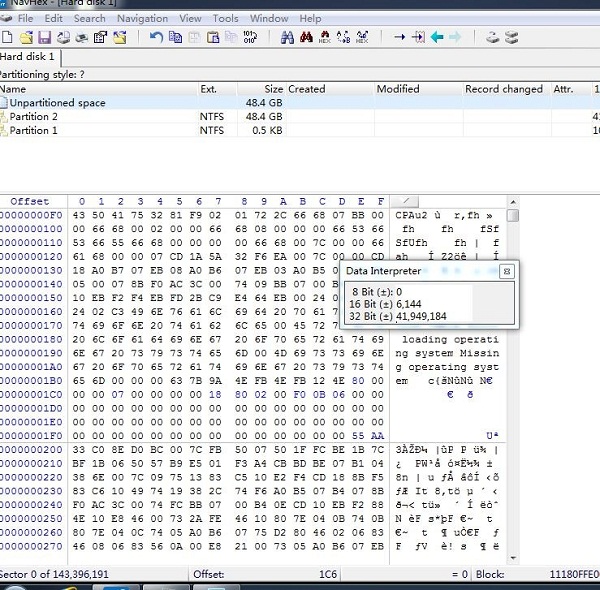Viewport: 600px width, 590px height.
Task: Click the Attr. column header
Action: click(571, 89)
